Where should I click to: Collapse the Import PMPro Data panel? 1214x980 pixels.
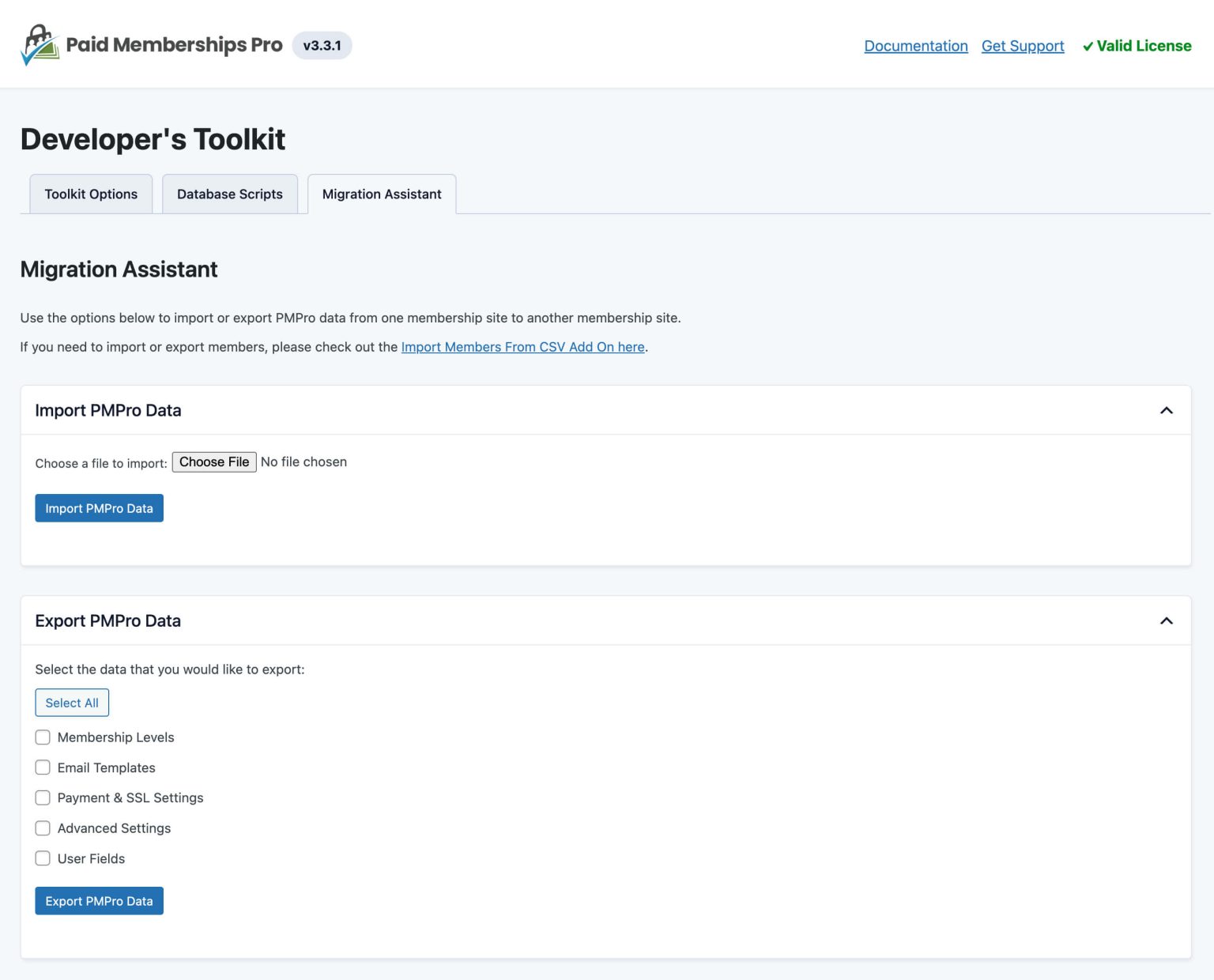point(1167,410)
